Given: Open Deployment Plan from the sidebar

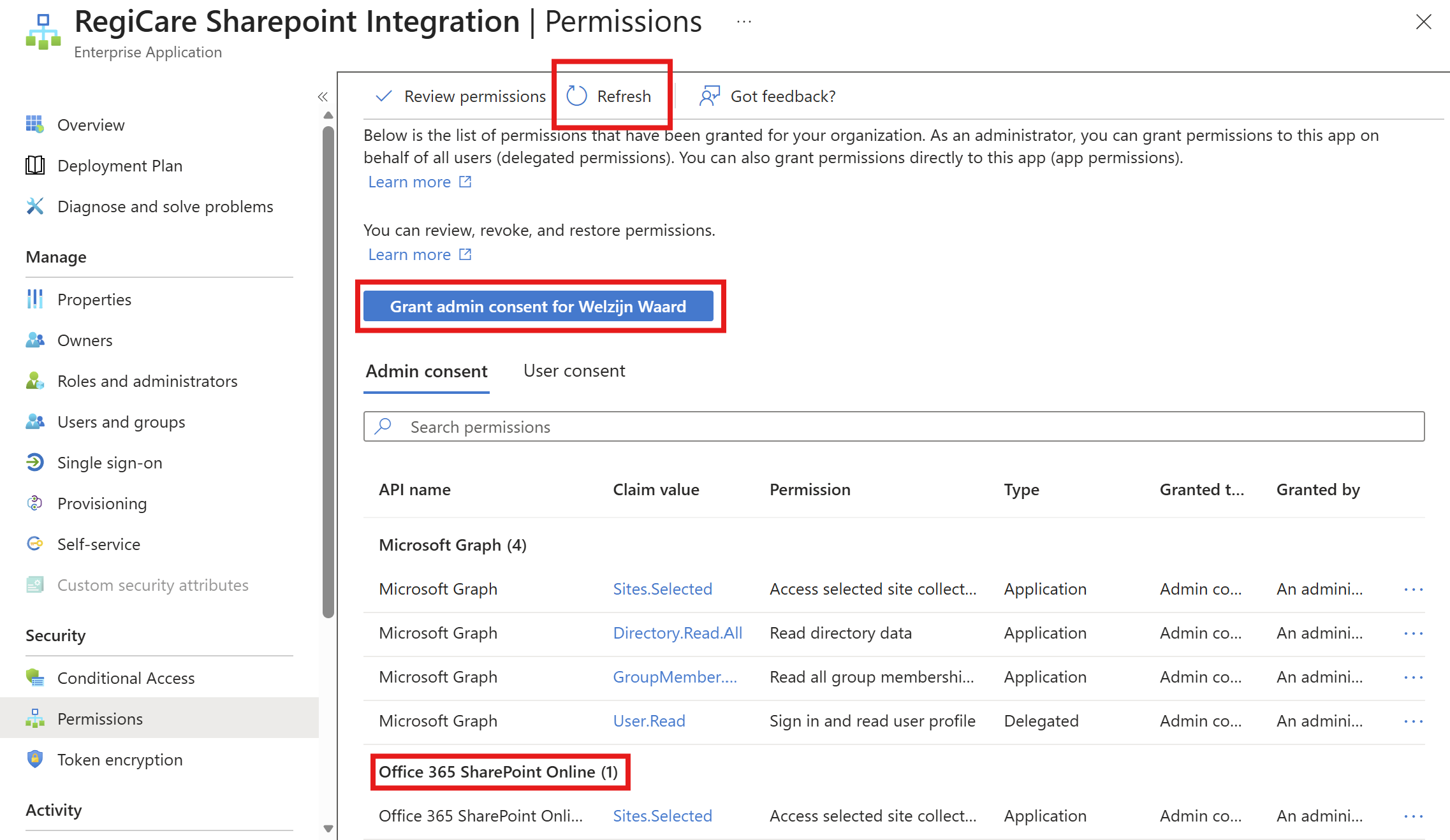Looking at the screenshot, I should coord(119,166).
